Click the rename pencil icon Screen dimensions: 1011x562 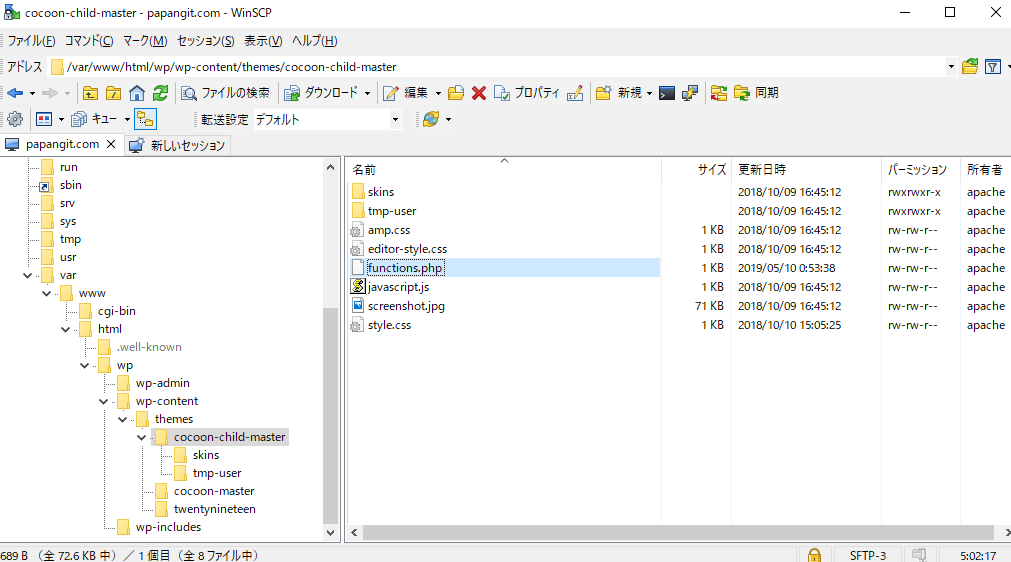[575, 93]
